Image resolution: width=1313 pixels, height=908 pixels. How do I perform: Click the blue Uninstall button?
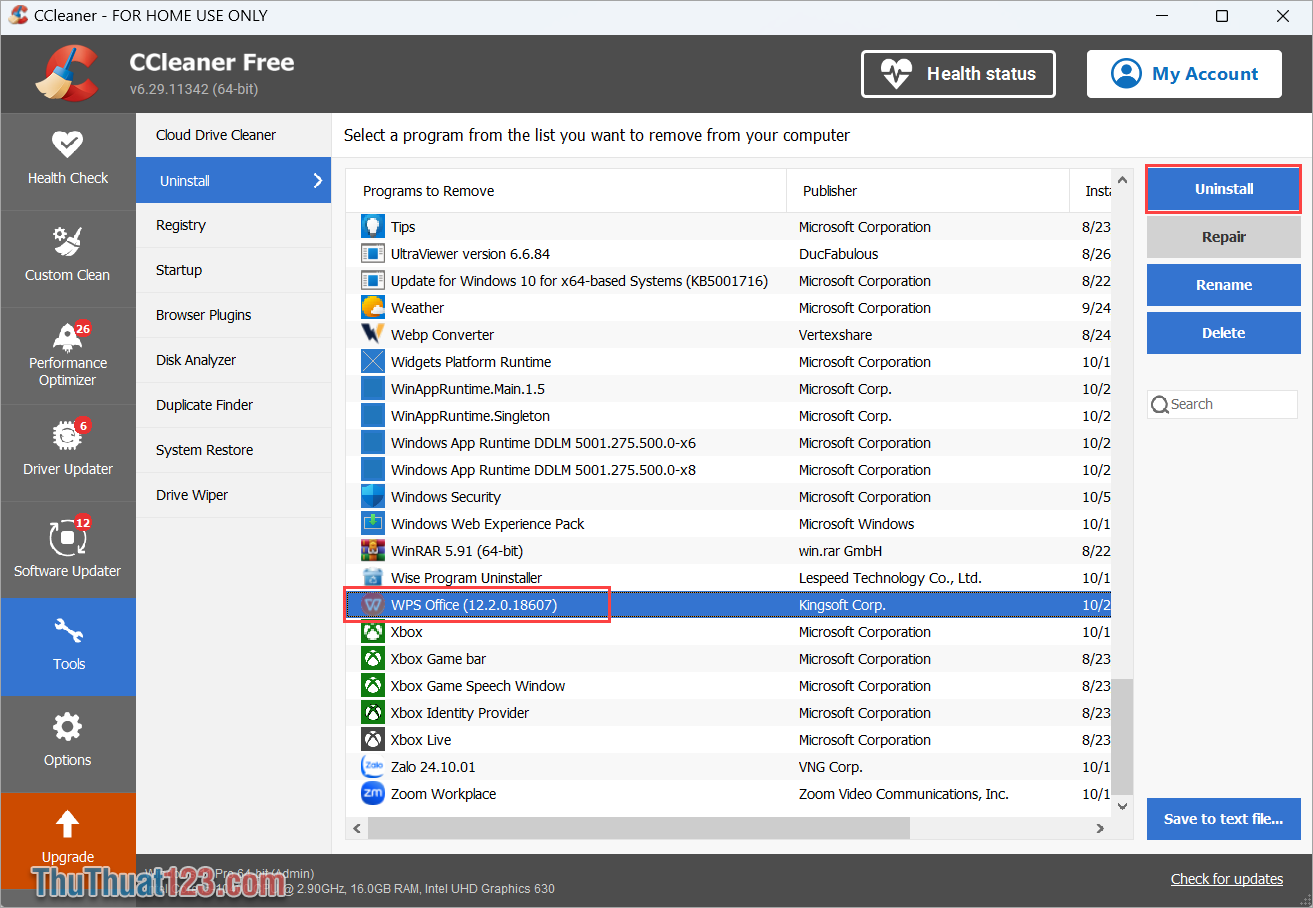1223,189
